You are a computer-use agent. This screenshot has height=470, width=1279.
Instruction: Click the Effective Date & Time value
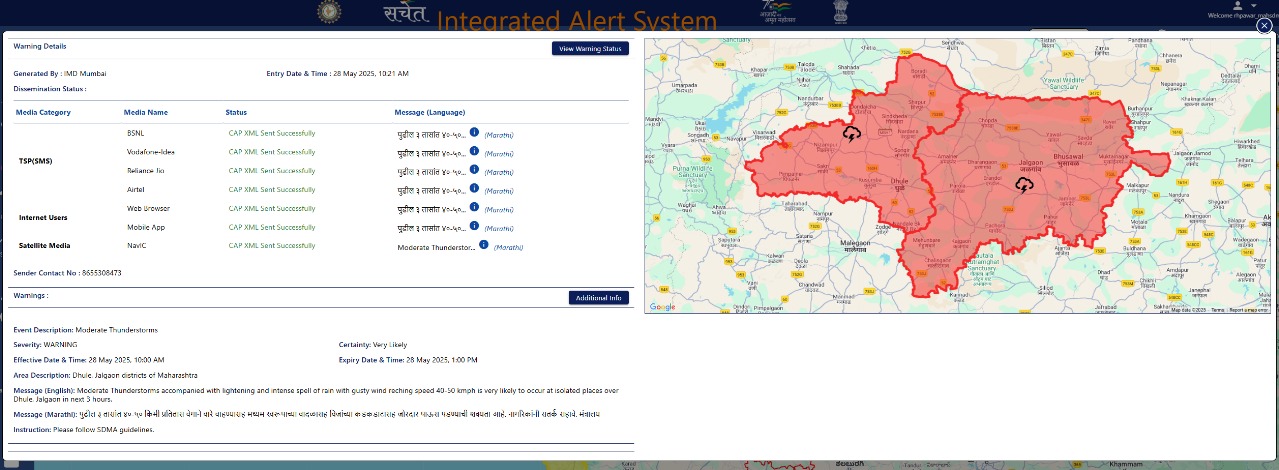pyautogui.click(x=126, y=359)
